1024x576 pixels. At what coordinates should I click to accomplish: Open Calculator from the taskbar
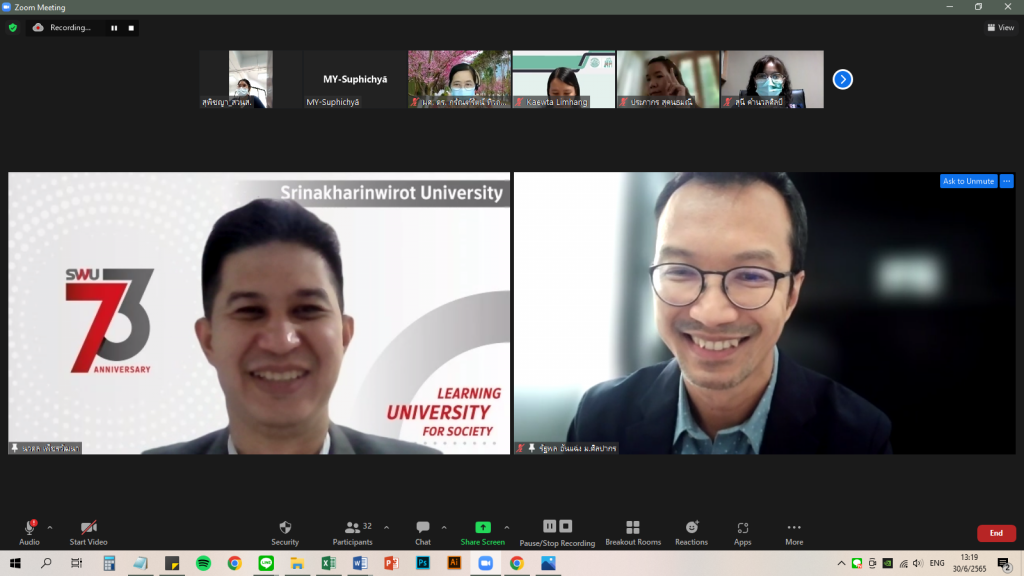[109, 563]
